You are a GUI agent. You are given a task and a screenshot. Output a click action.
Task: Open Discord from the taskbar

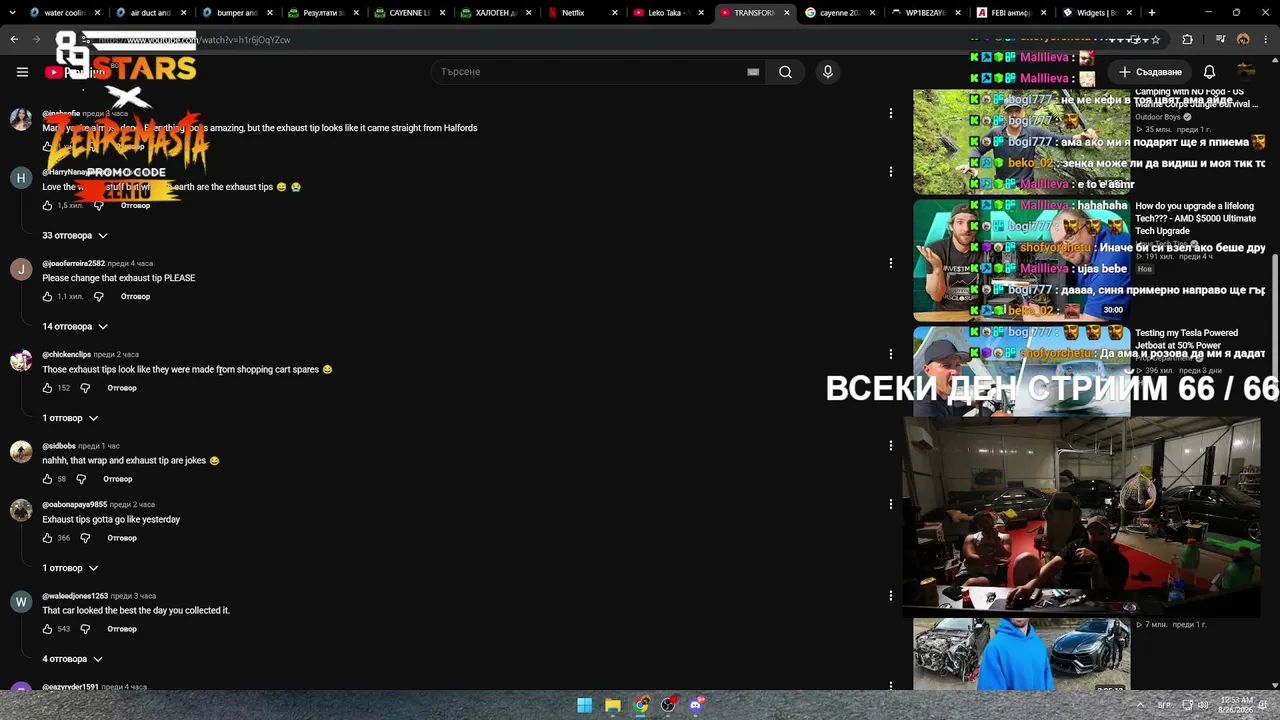pyautogui.click(x=697, y=705)
